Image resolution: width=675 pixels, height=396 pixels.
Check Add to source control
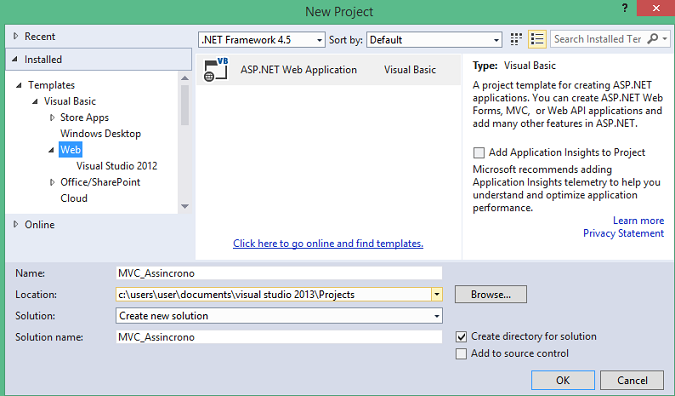point(461,354)
